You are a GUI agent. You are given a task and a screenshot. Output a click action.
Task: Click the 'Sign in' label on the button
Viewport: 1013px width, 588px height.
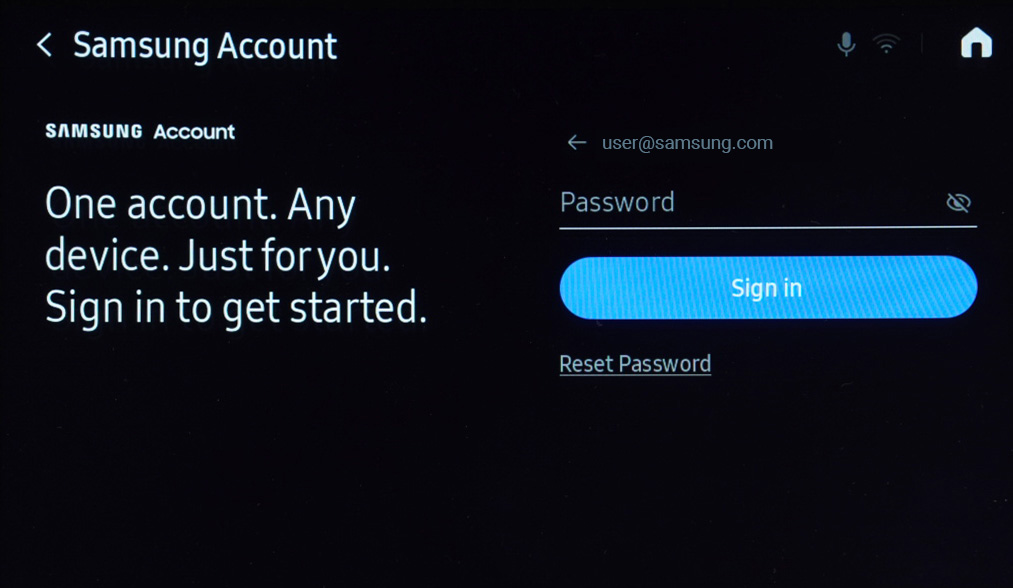point(767,288)
